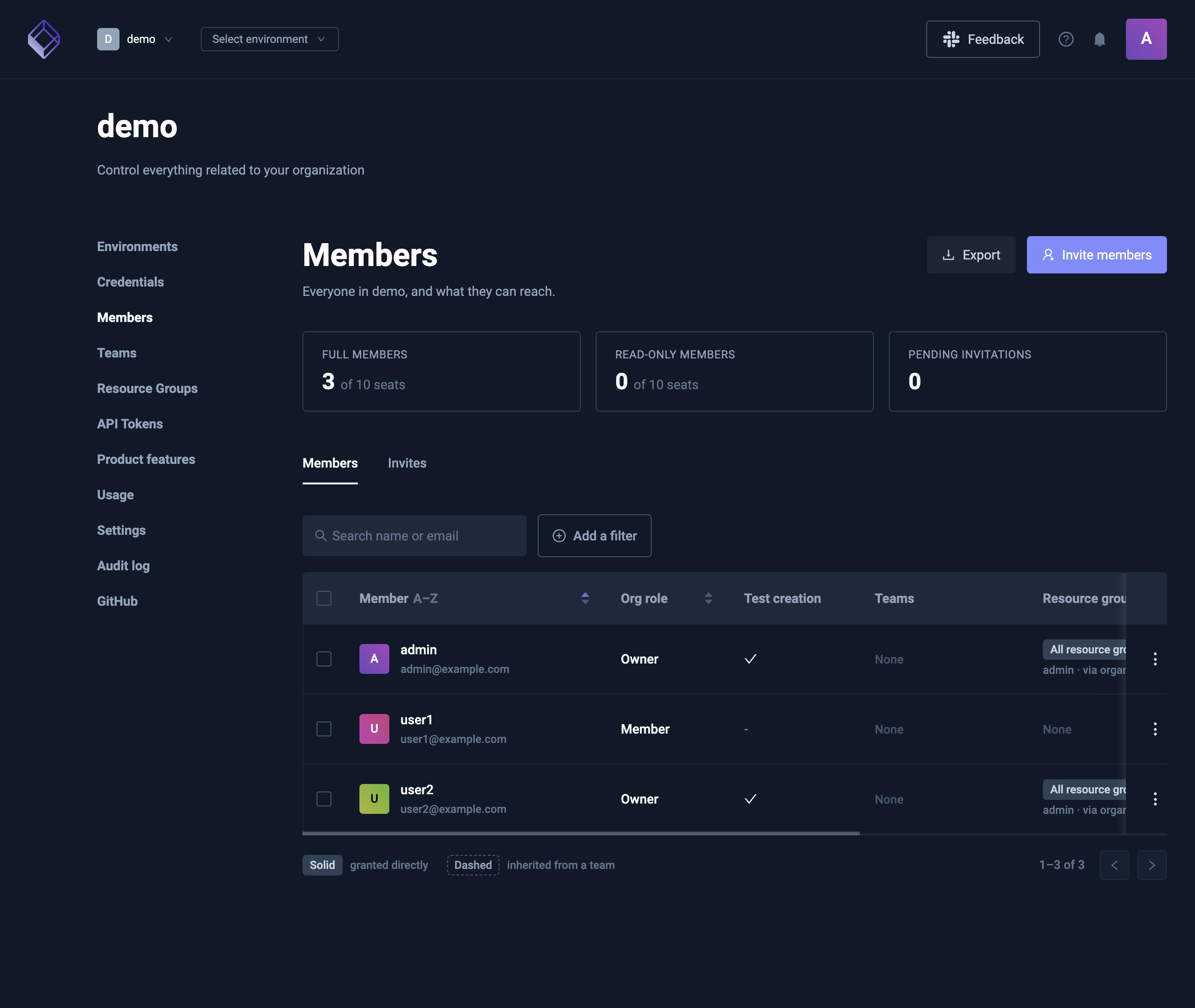
Task: Open Teams in the sidebar
Action: coord(117,353)
